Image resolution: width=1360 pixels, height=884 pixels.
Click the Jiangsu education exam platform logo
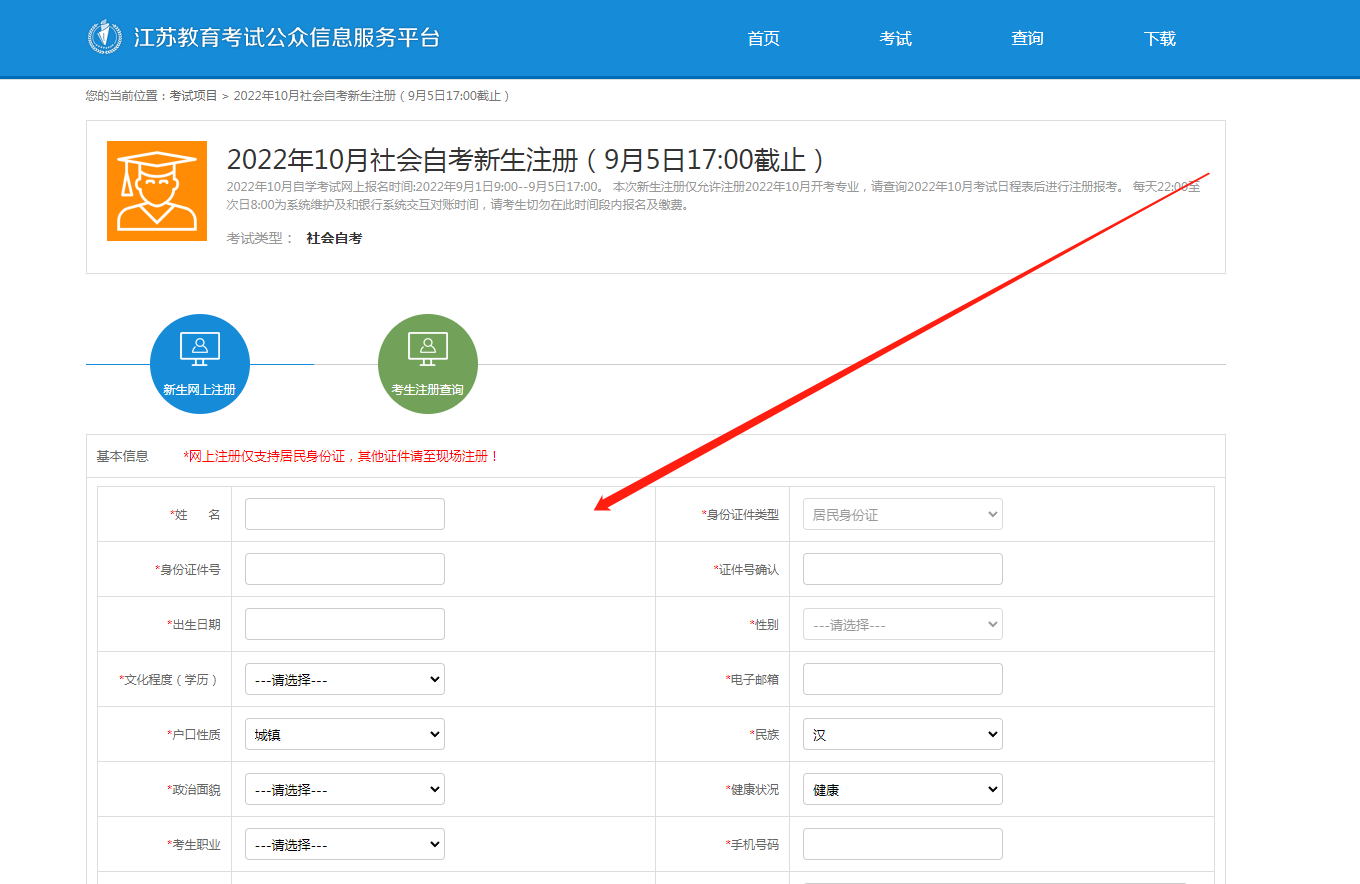click(105, 38)
